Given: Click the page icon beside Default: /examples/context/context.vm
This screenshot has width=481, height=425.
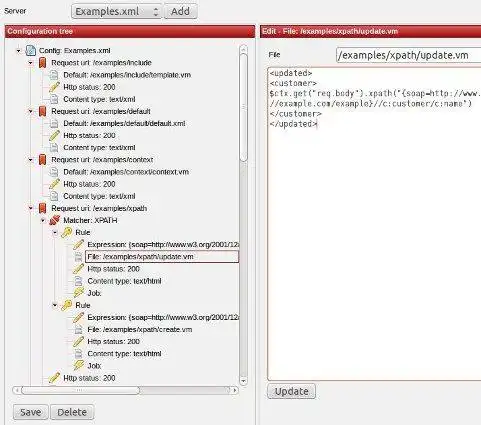Looking at the screenshot, I should (x=54, y=172).
